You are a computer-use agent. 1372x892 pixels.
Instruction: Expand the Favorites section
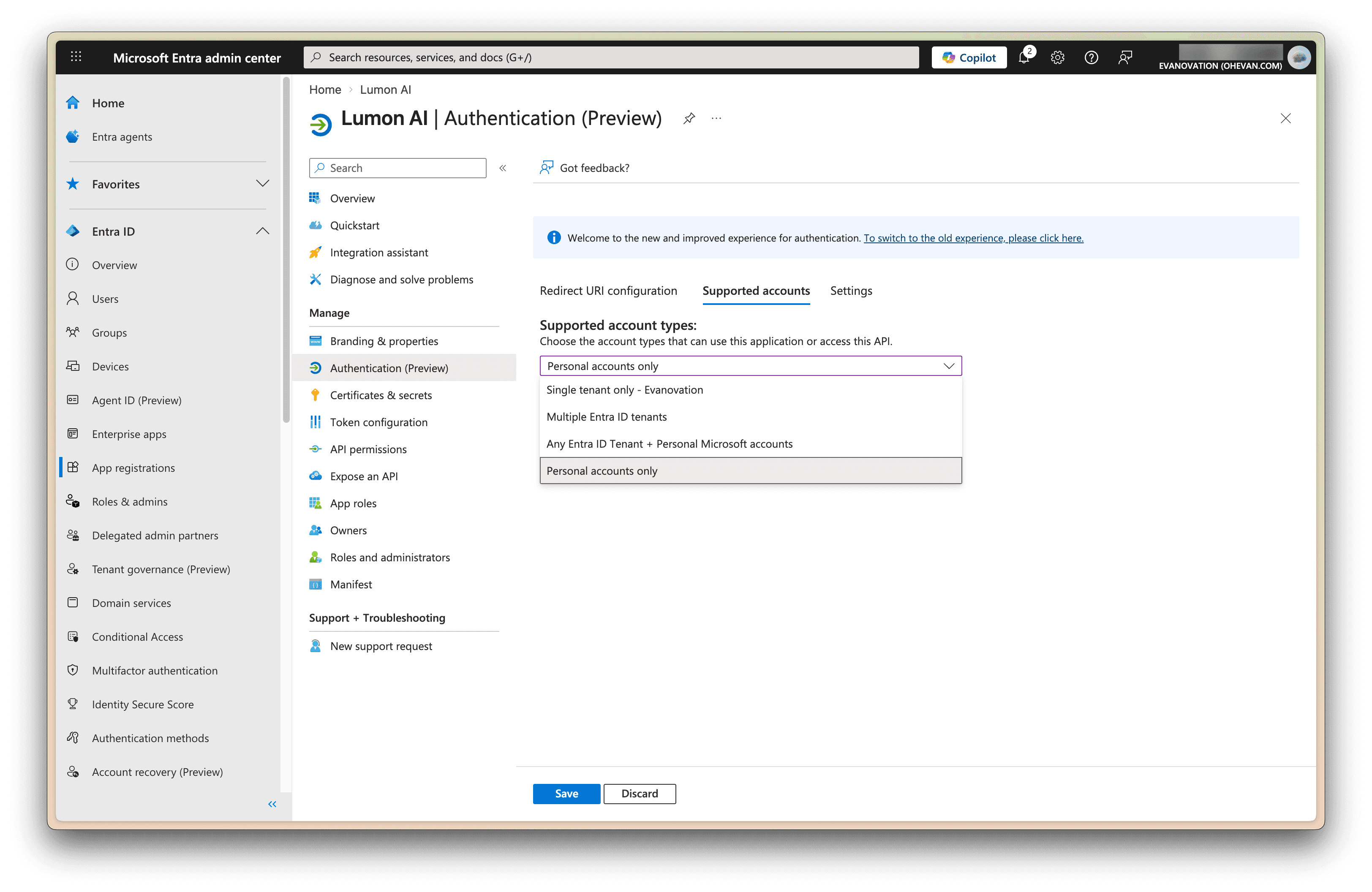pos(262,184)
